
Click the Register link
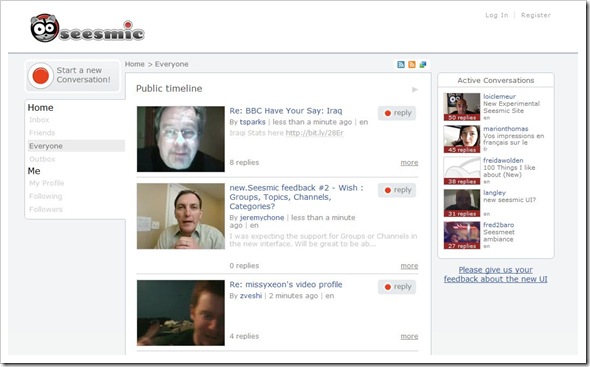[x=536, y=15]
